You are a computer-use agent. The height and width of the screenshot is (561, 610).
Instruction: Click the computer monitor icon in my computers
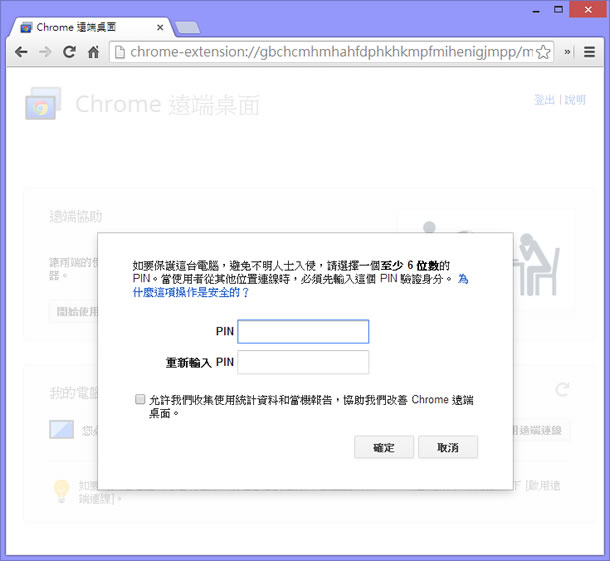pos(61,430)
